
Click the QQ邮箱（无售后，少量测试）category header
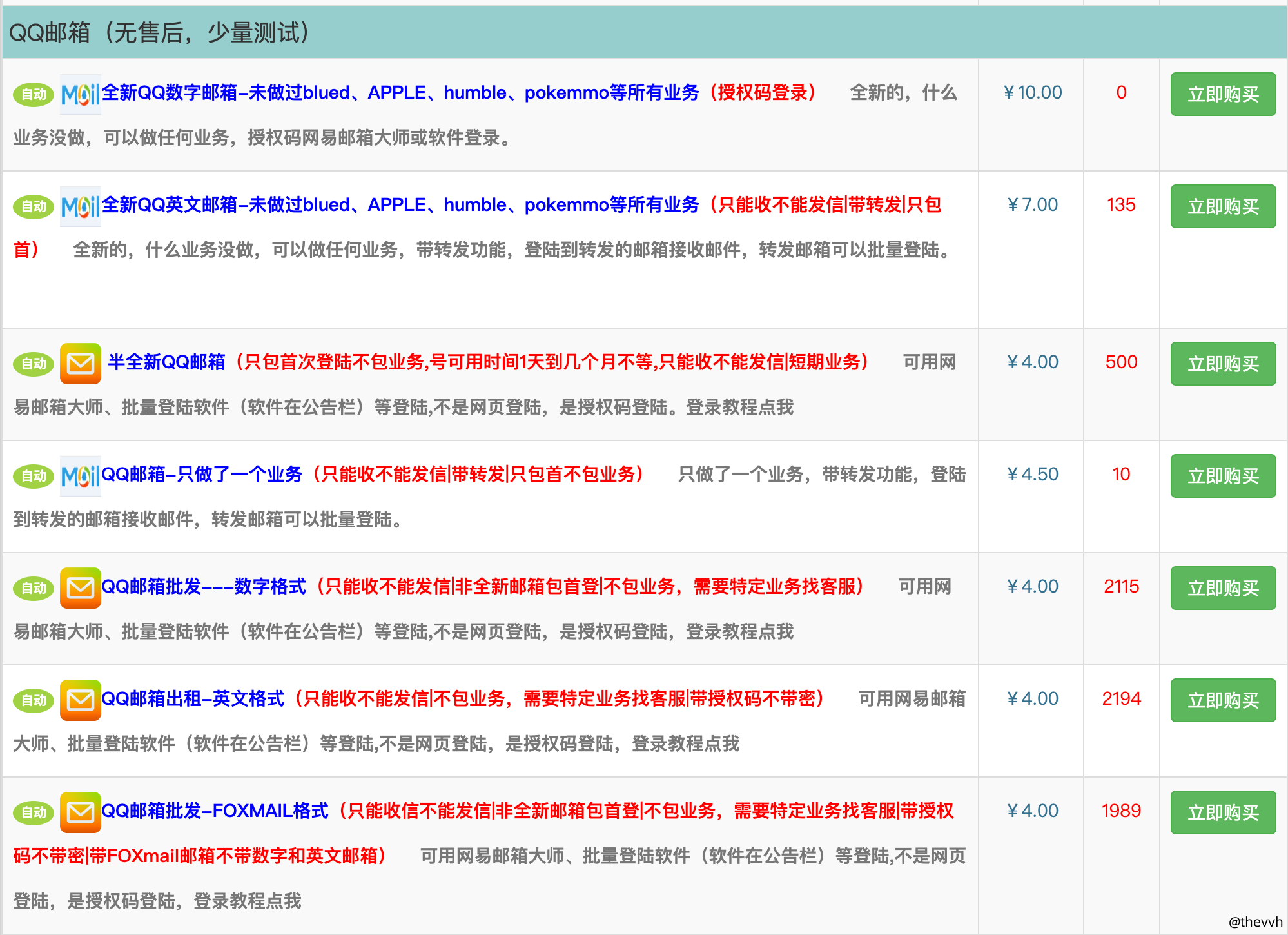(160, 32)
